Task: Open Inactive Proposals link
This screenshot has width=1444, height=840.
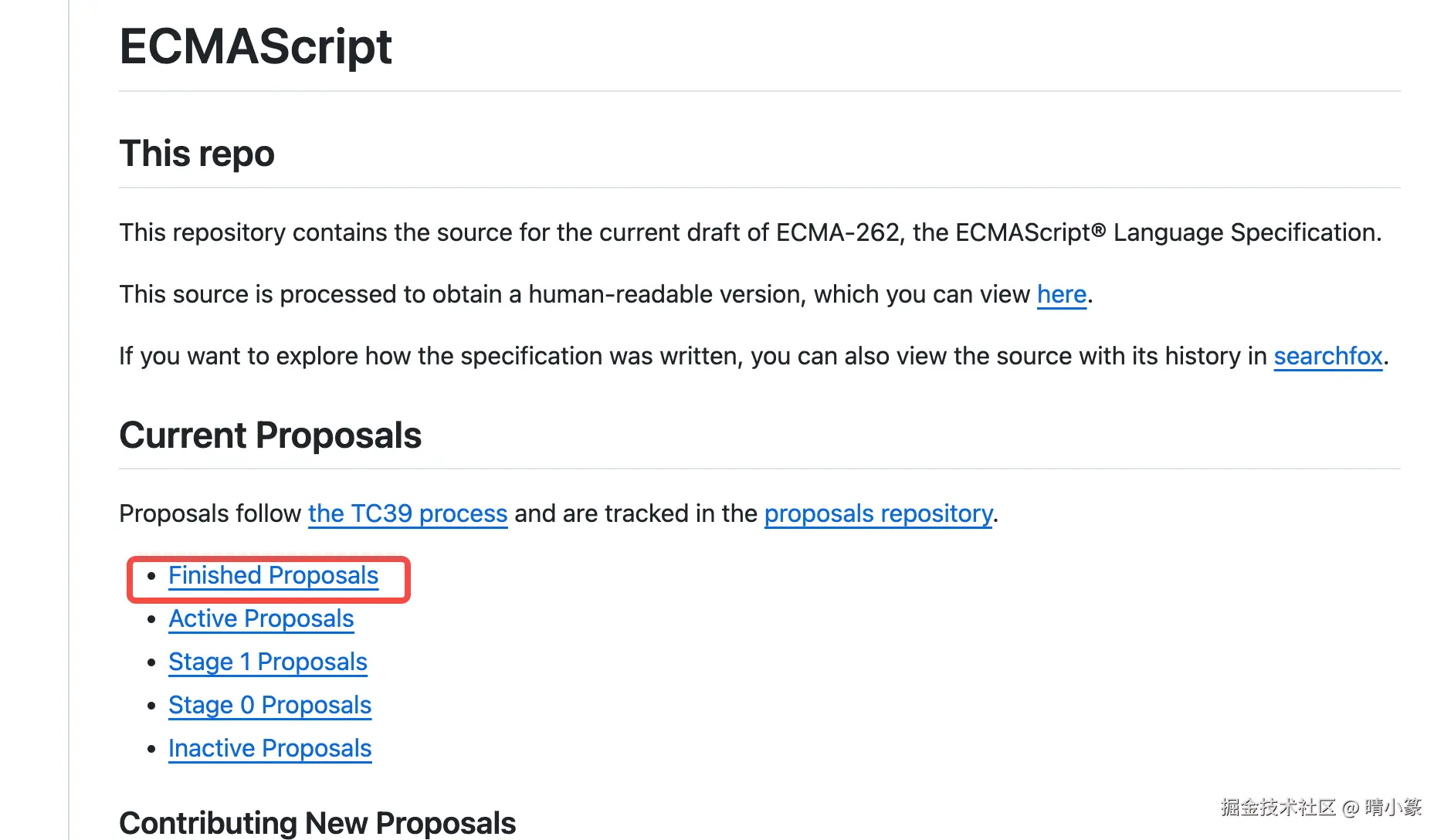Action: click(269, 748)
